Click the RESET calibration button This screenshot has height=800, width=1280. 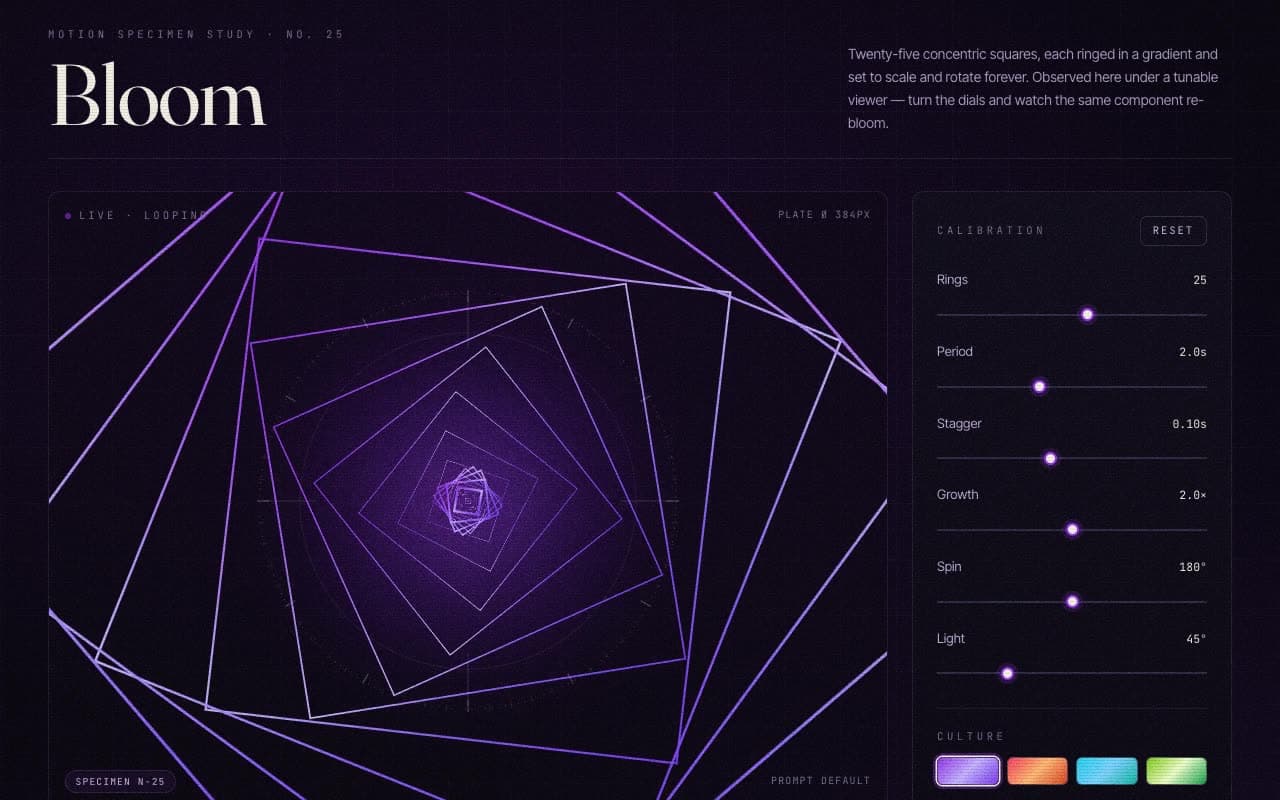pos(1173,230)
